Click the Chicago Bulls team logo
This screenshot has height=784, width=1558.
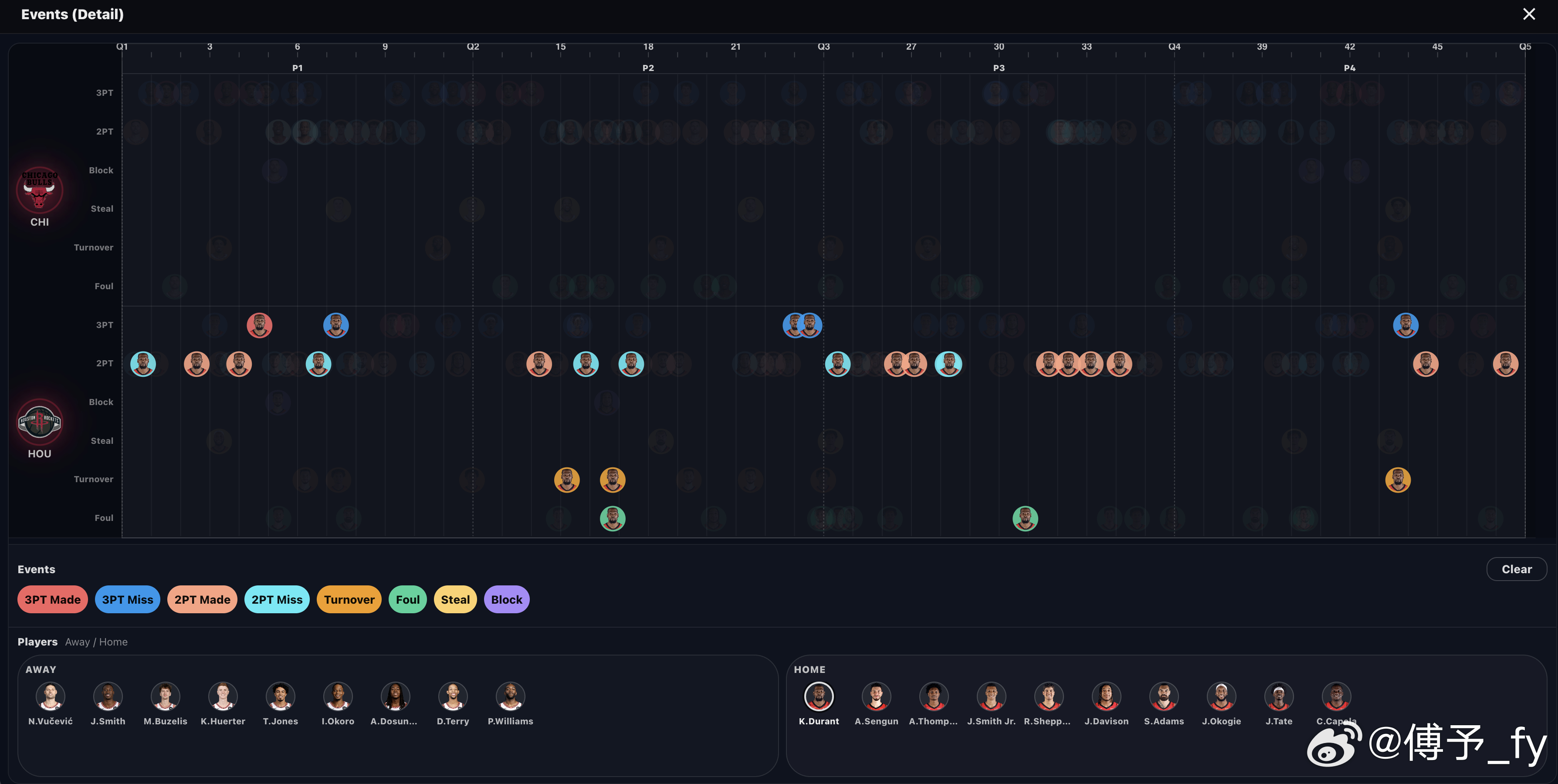click(39, 190)
